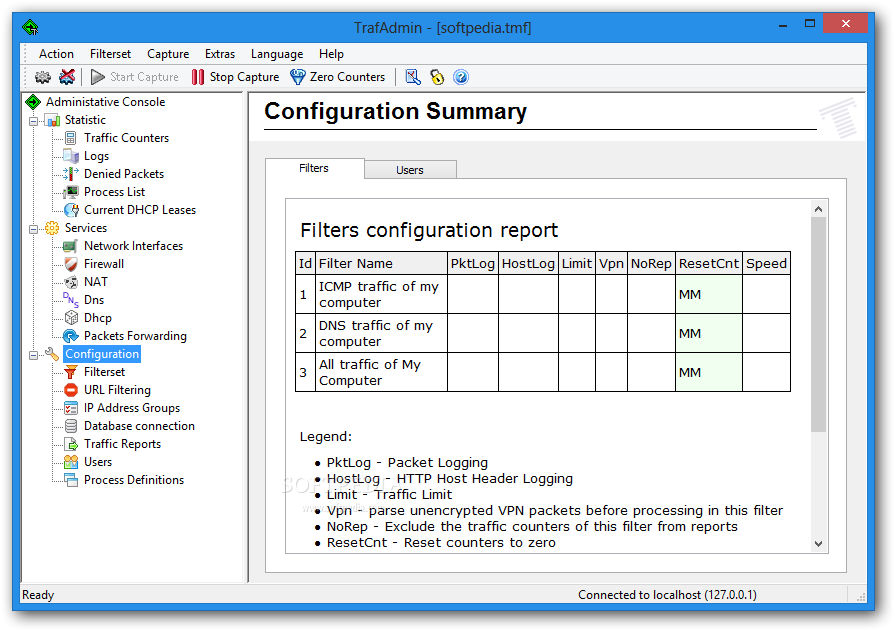Click 'All traffic of My Computer' cell
The image size is (895, 631).
click(381, 372)
